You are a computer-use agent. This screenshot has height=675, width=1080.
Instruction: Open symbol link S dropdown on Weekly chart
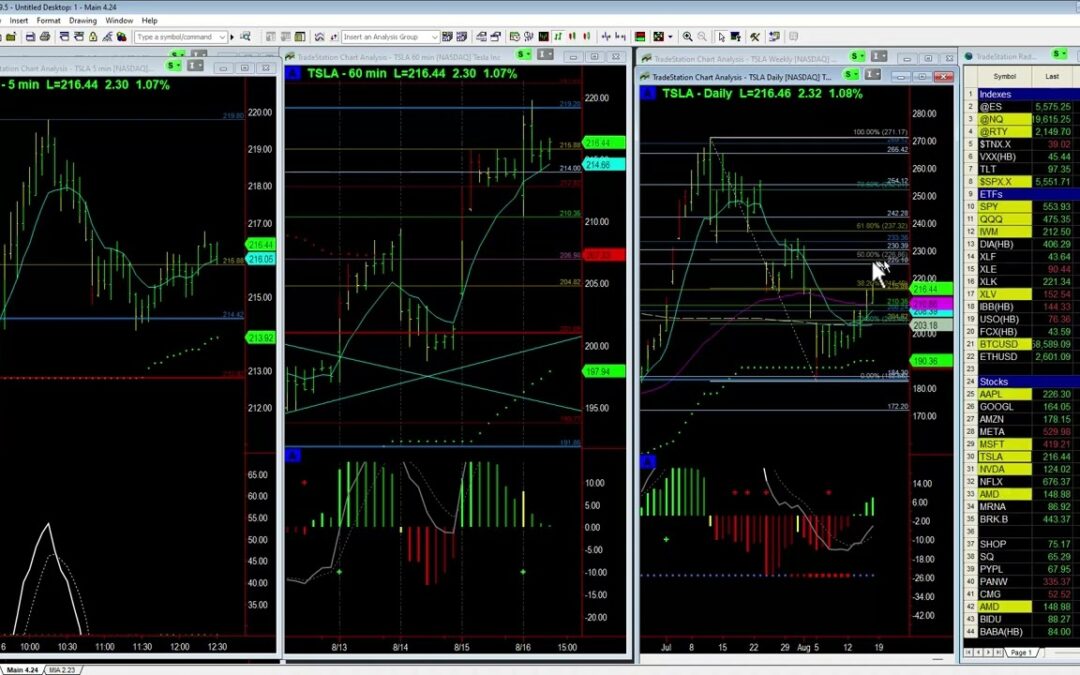click(858, 56)
